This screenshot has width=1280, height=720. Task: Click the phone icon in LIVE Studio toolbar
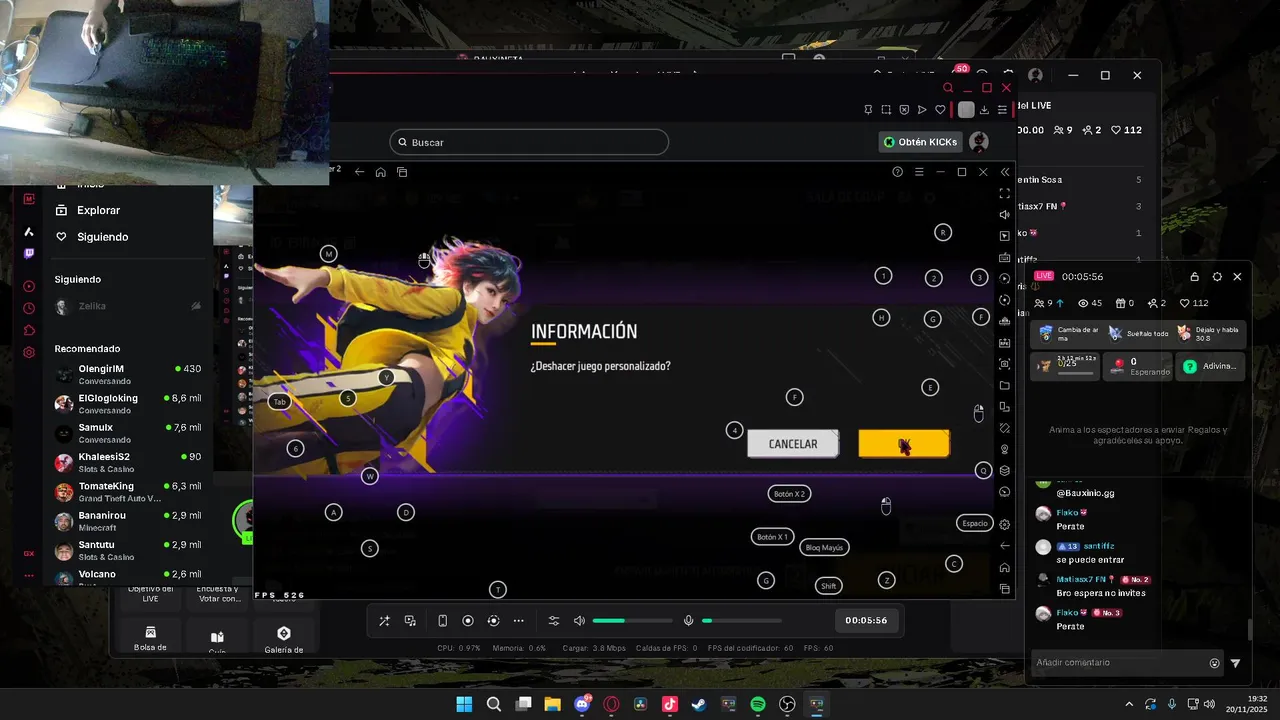point(443,621)
